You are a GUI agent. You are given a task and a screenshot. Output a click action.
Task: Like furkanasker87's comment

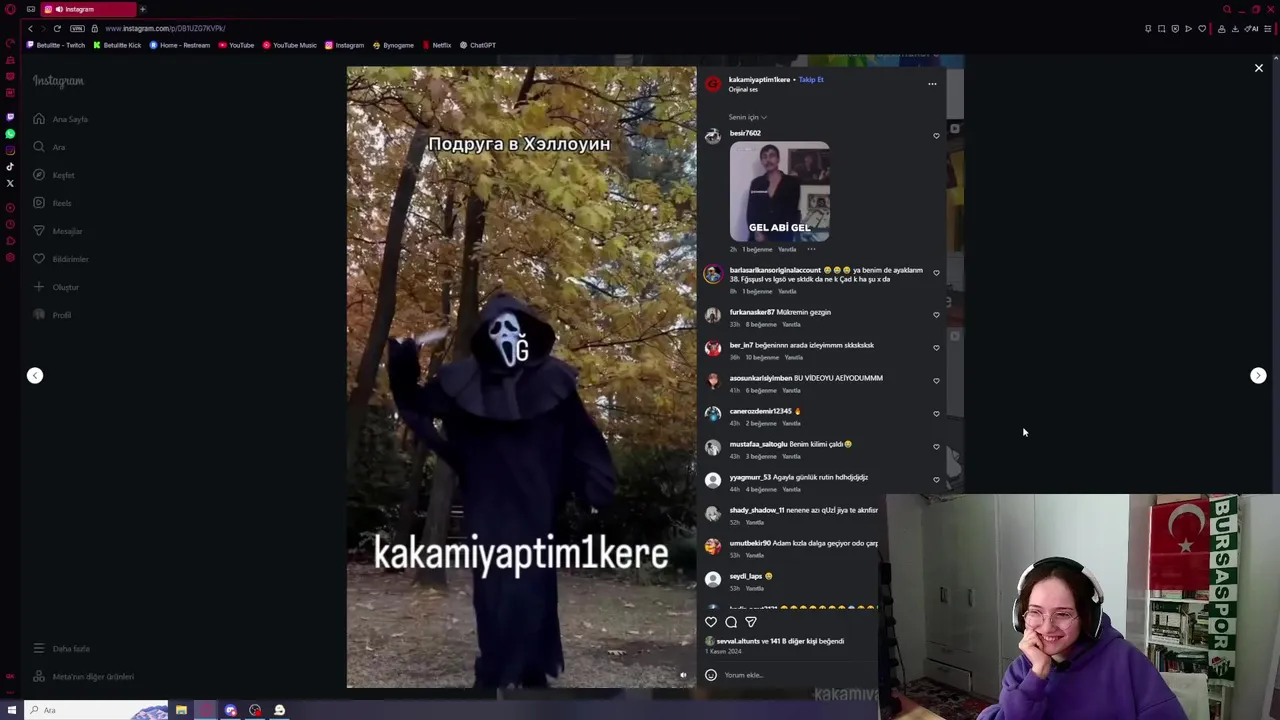pyautogui.click(x=936, y=314)
